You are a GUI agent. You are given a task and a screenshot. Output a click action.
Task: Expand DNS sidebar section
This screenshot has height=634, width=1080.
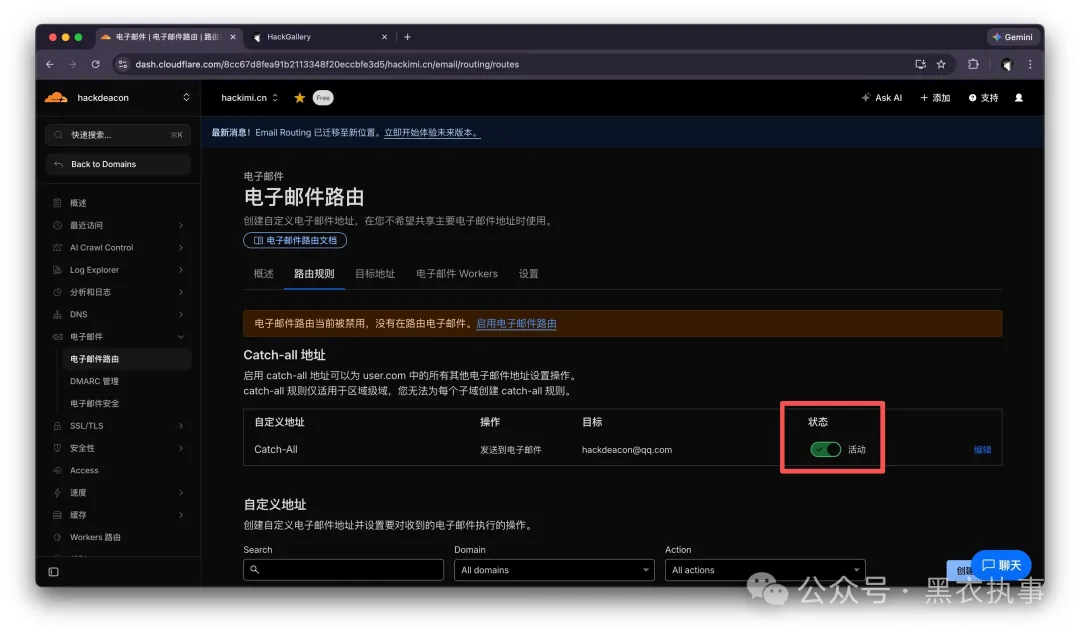(118, 314)
